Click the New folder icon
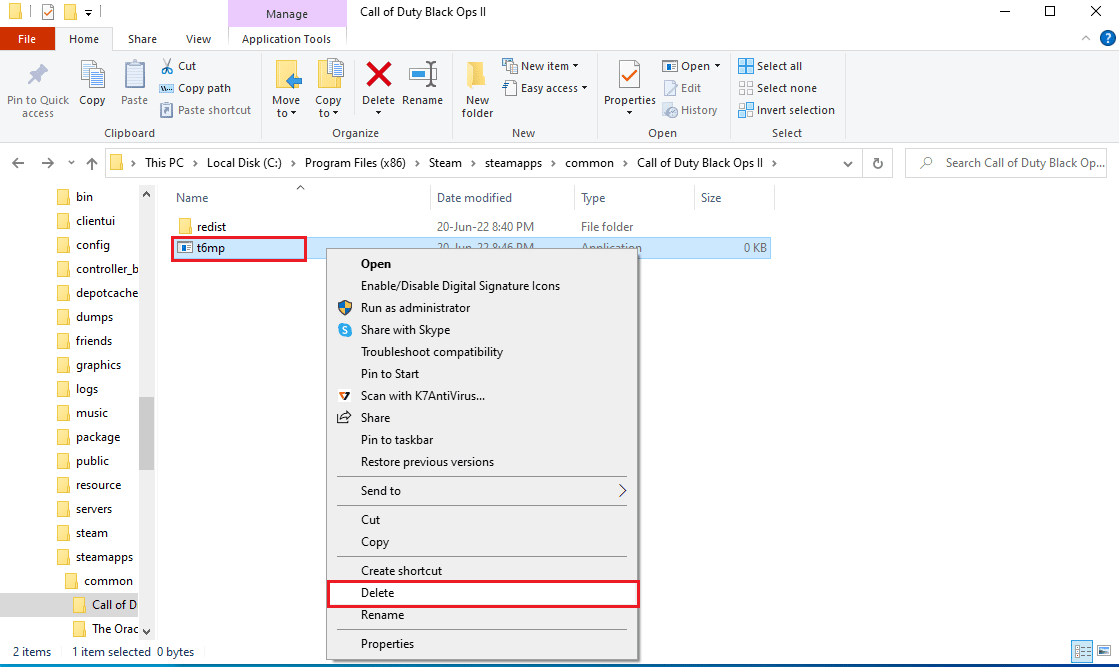Viewport: 1119px width, 667px height. (476, 75)
